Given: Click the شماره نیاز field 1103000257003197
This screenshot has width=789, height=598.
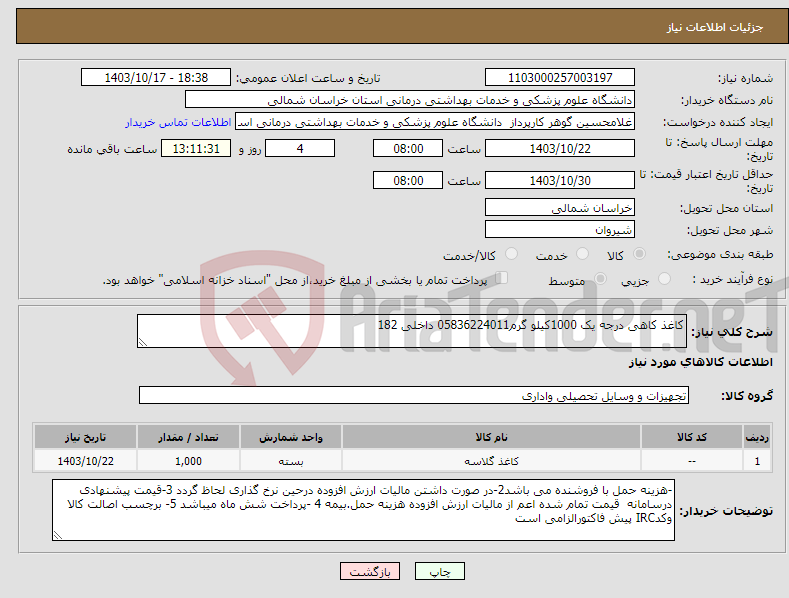Looking at the screenshot, I should 560,78.
